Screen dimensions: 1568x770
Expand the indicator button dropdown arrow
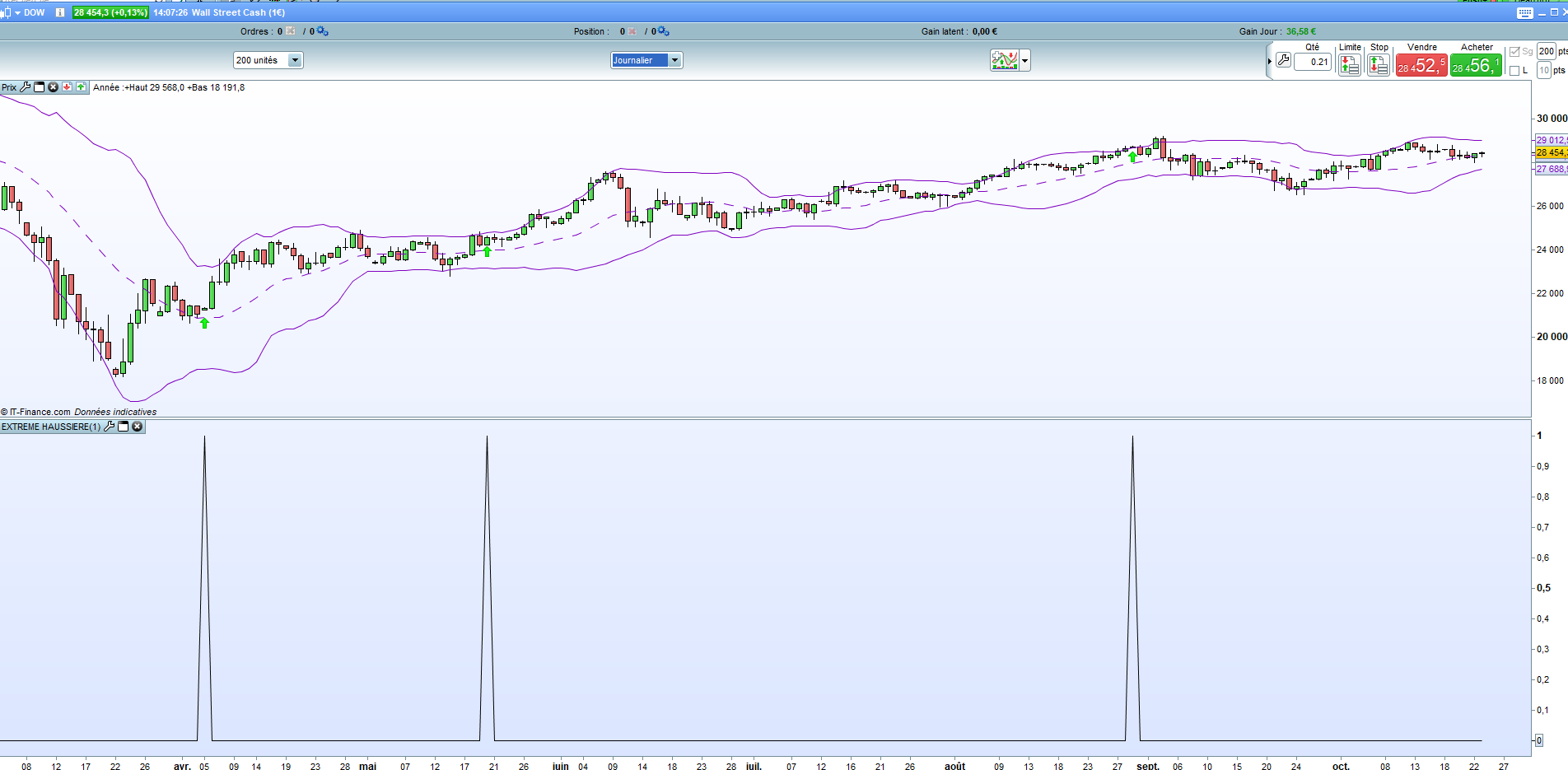tap(1025, 60)
